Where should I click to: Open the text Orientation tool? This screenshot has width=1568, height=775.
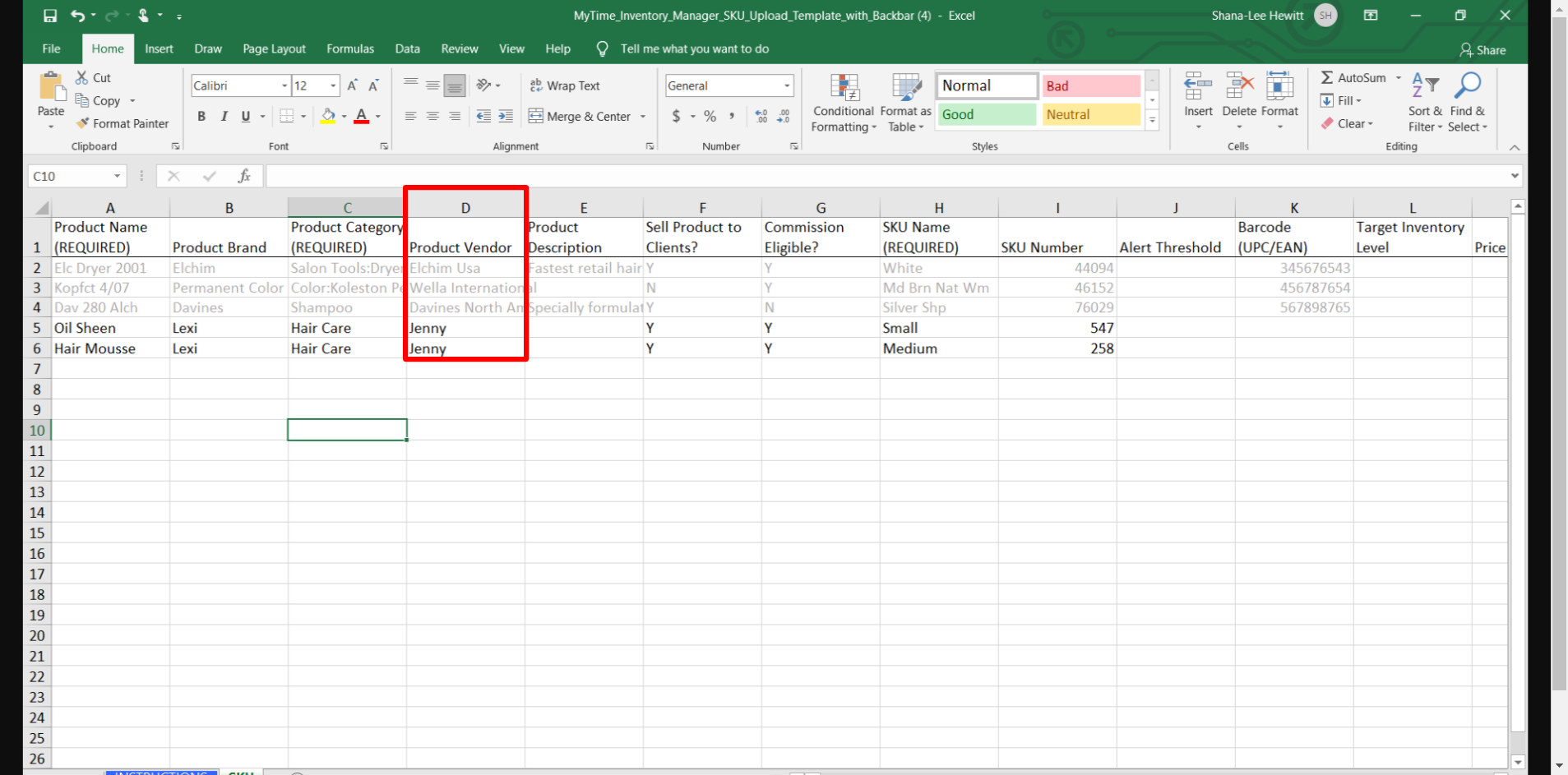(x=484, y=85)
